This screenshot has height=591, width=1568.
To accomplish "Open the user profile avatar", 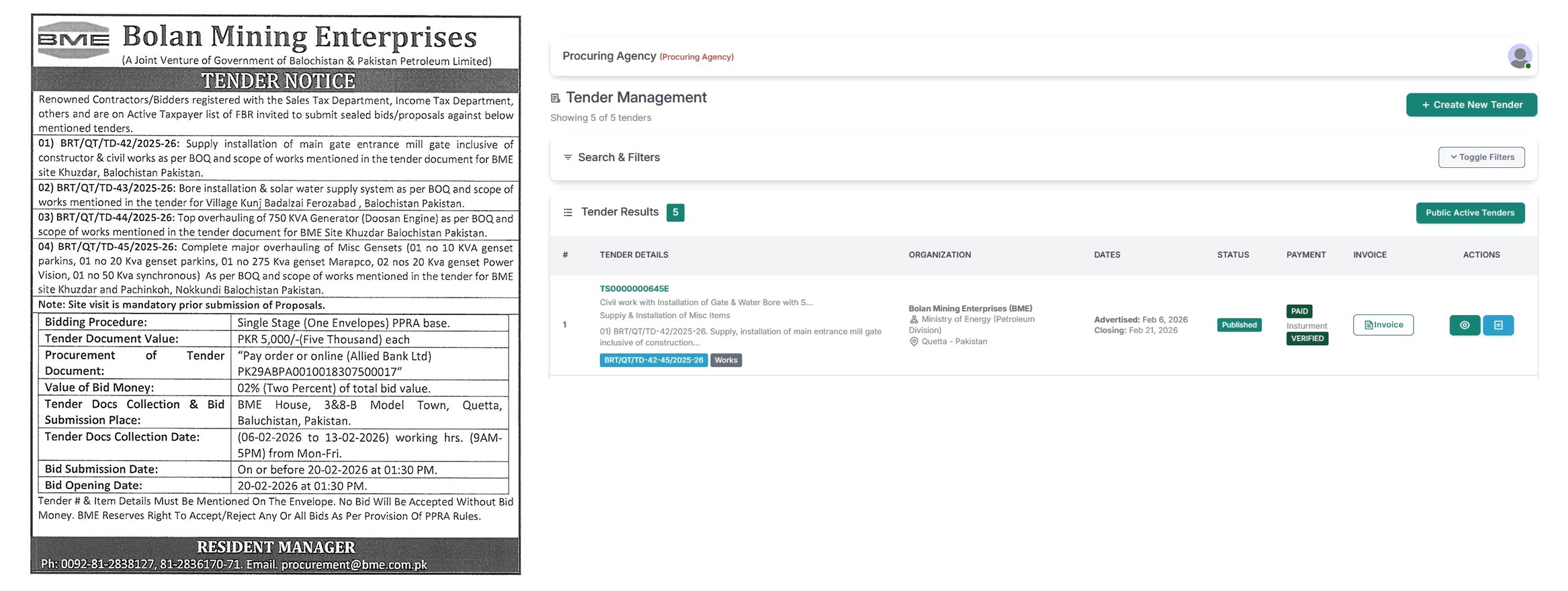I will pos(1519,56).
